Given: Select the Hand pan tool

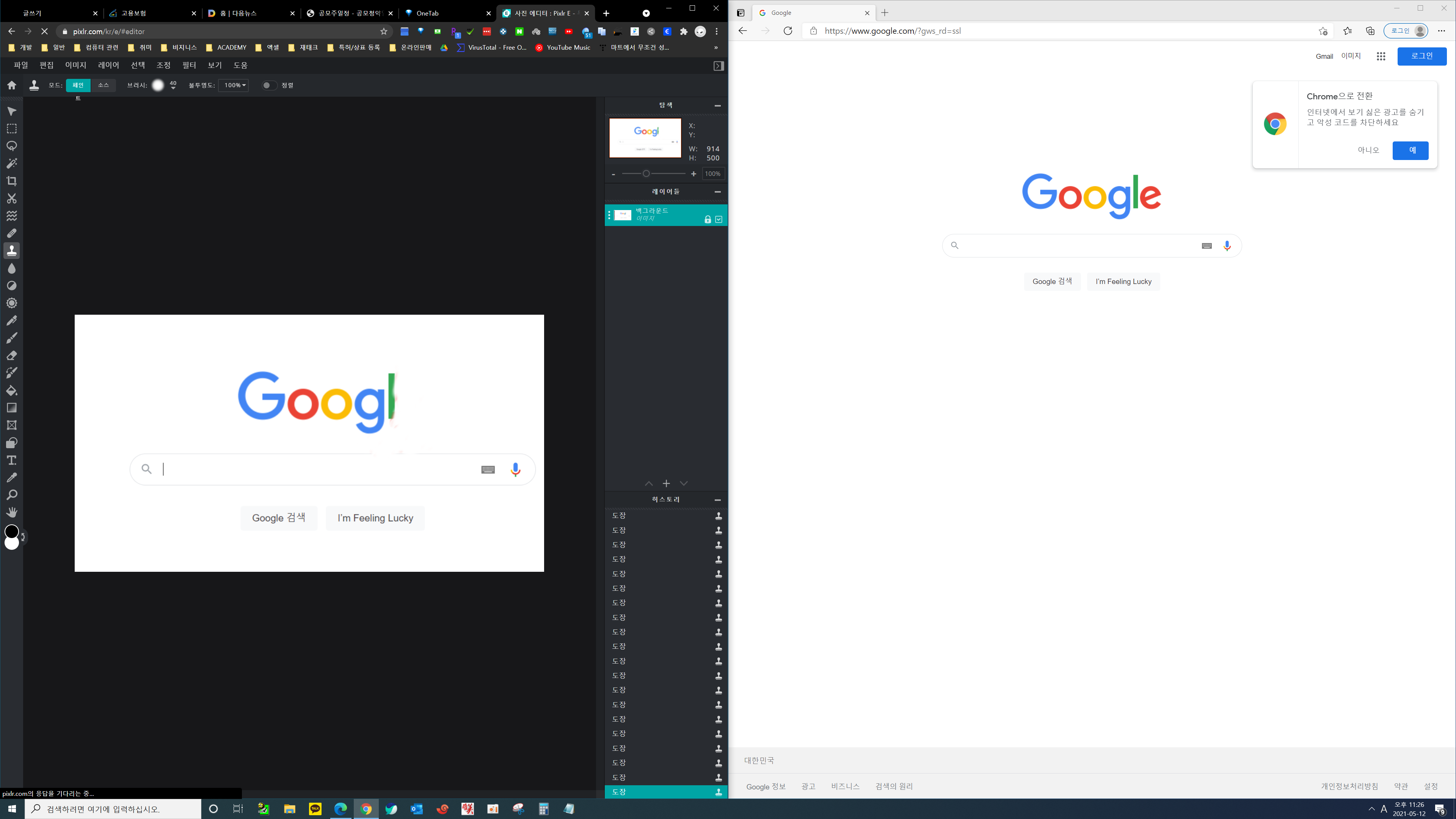Looking at the screenshot, I should tap(11, 512).
